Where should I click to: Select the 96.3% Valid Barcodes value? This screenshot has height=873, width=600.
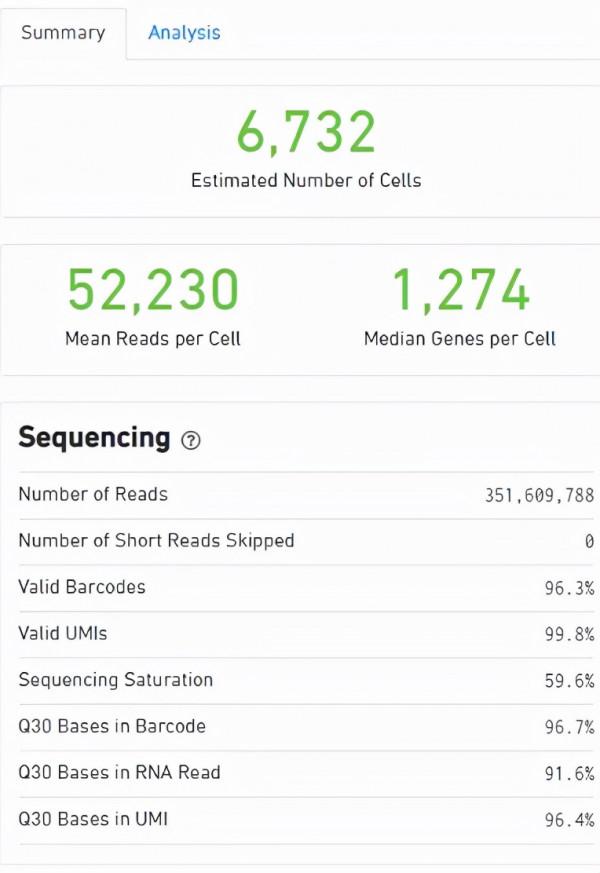tap(569, 588)
